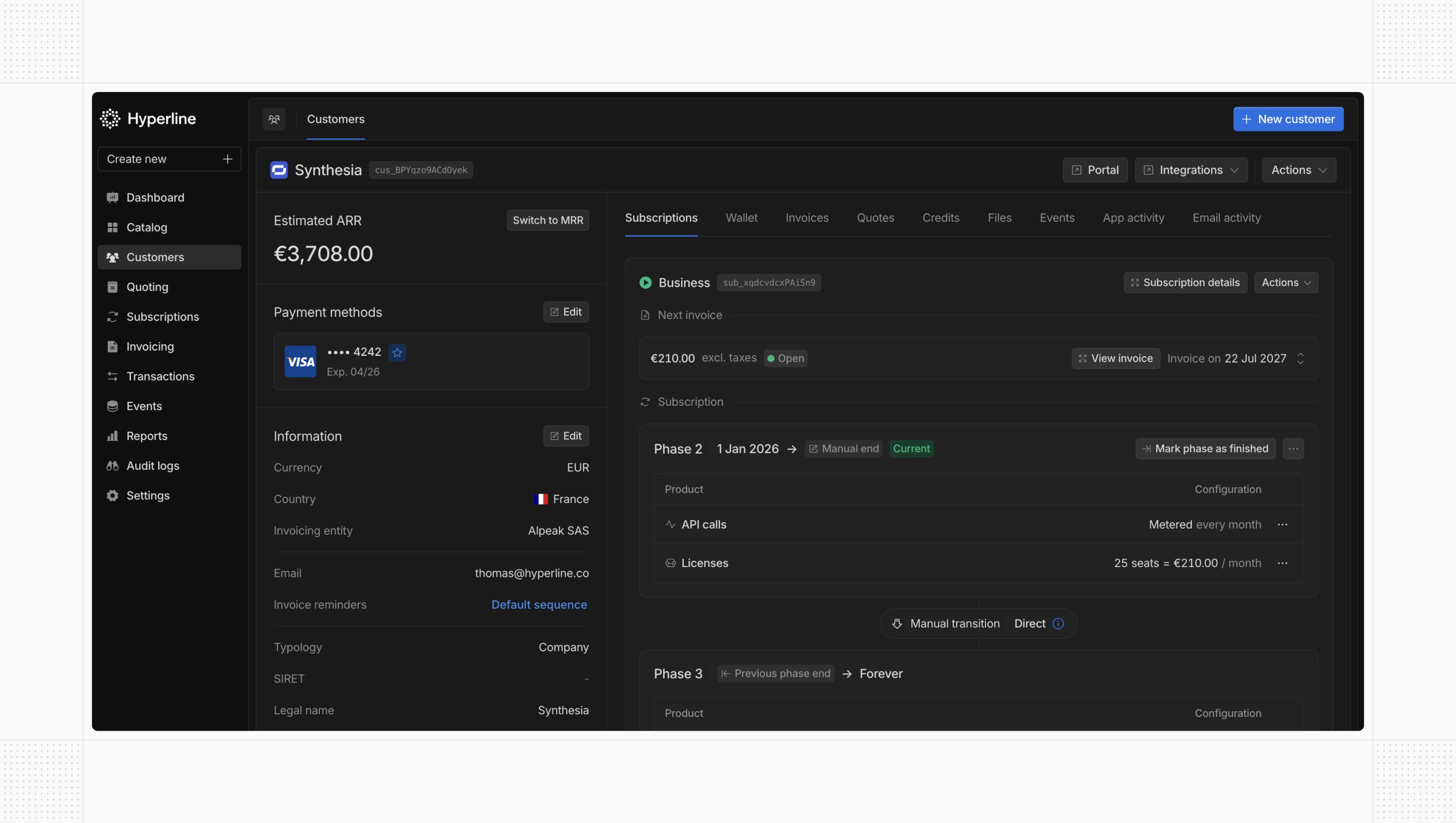
Task: Switch estimated ARR to MRR
Action: (547, 220)
